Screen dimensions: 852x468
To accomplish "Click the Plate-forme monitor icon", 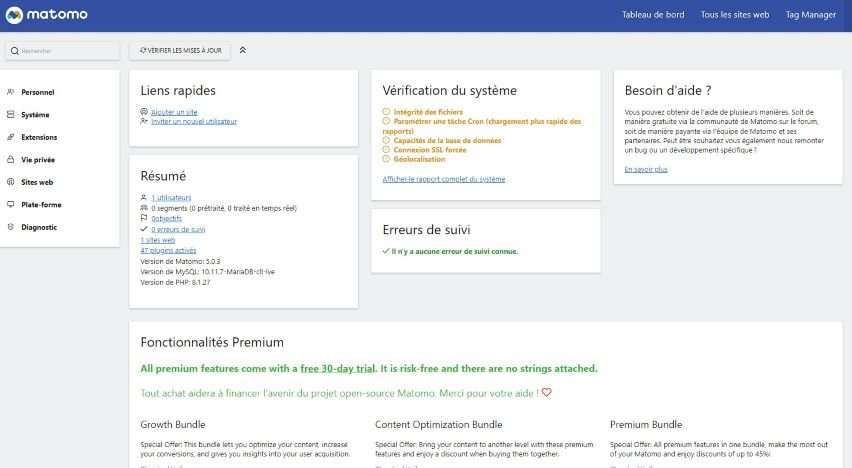I will coord(10,204).
